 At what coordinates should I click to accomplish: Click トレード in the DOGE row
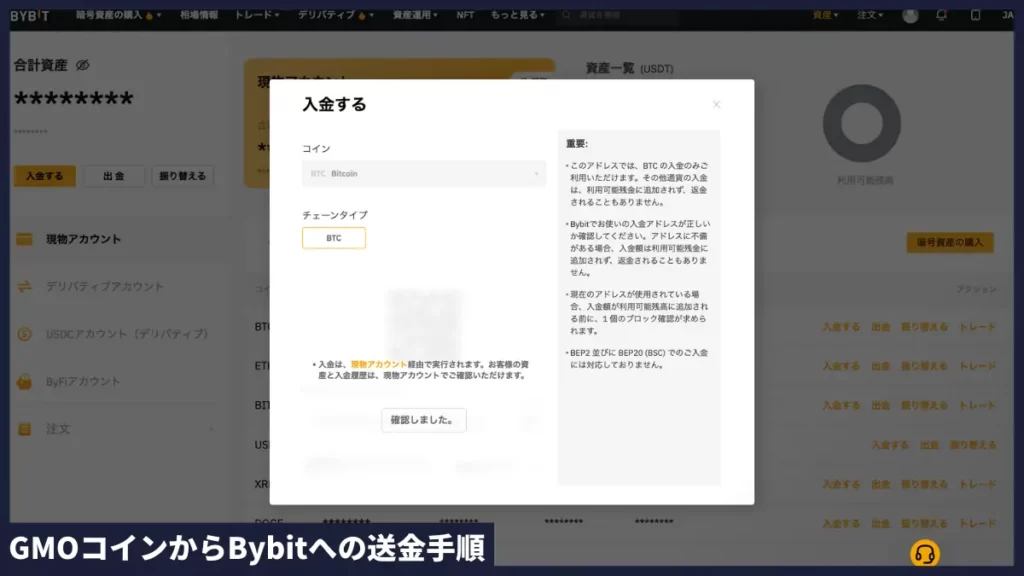click(977, 524)
